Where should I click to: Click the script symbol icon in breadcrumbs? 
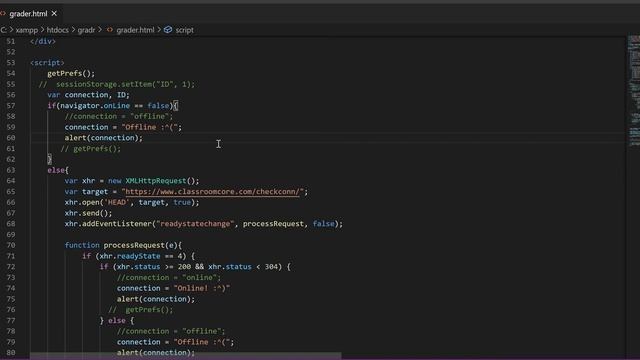[168, 30]
